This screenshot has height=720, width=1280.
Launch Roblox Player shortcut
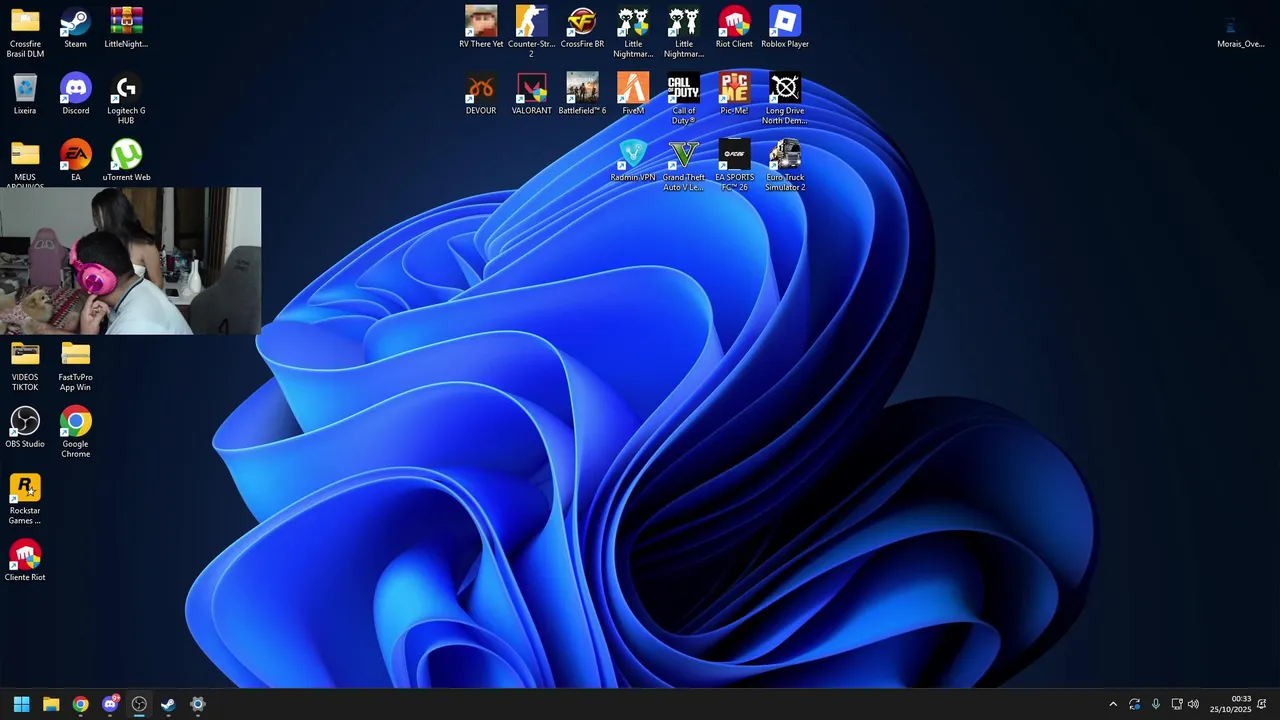(x=785, y=27)
